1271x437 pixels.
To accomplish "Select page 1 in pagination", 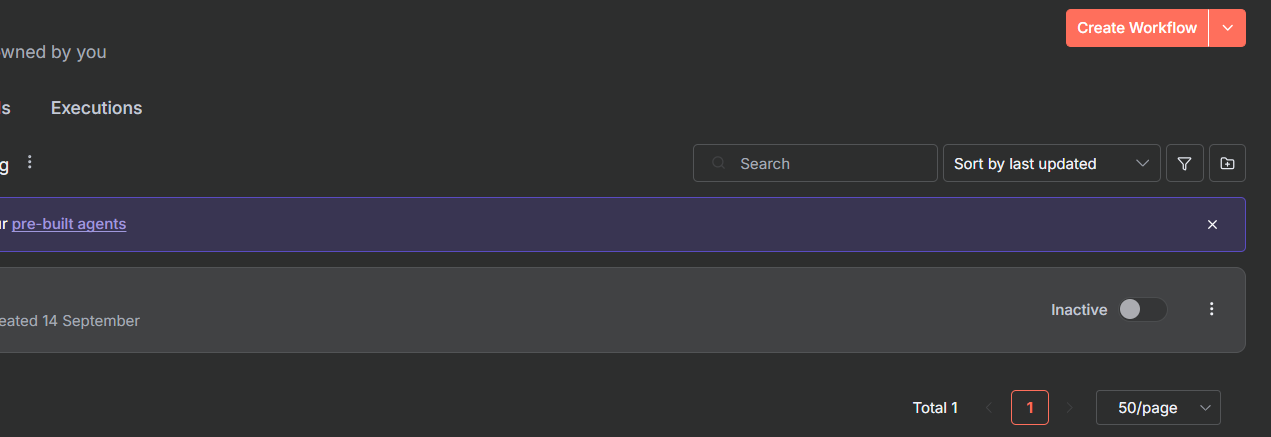I will 1029,408.
